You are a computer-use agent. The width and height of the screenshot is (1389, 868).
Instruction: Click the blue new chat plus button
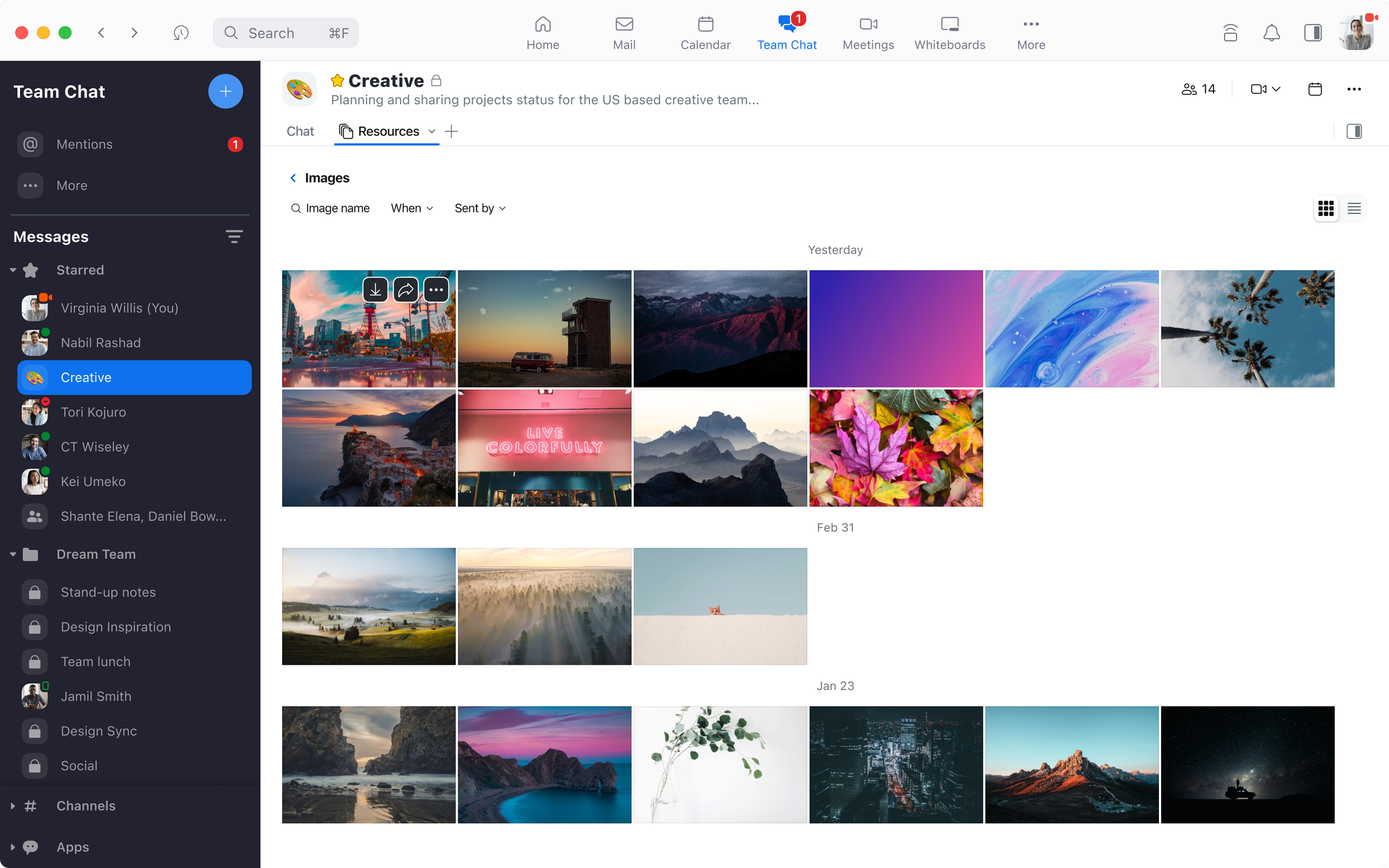225,91
